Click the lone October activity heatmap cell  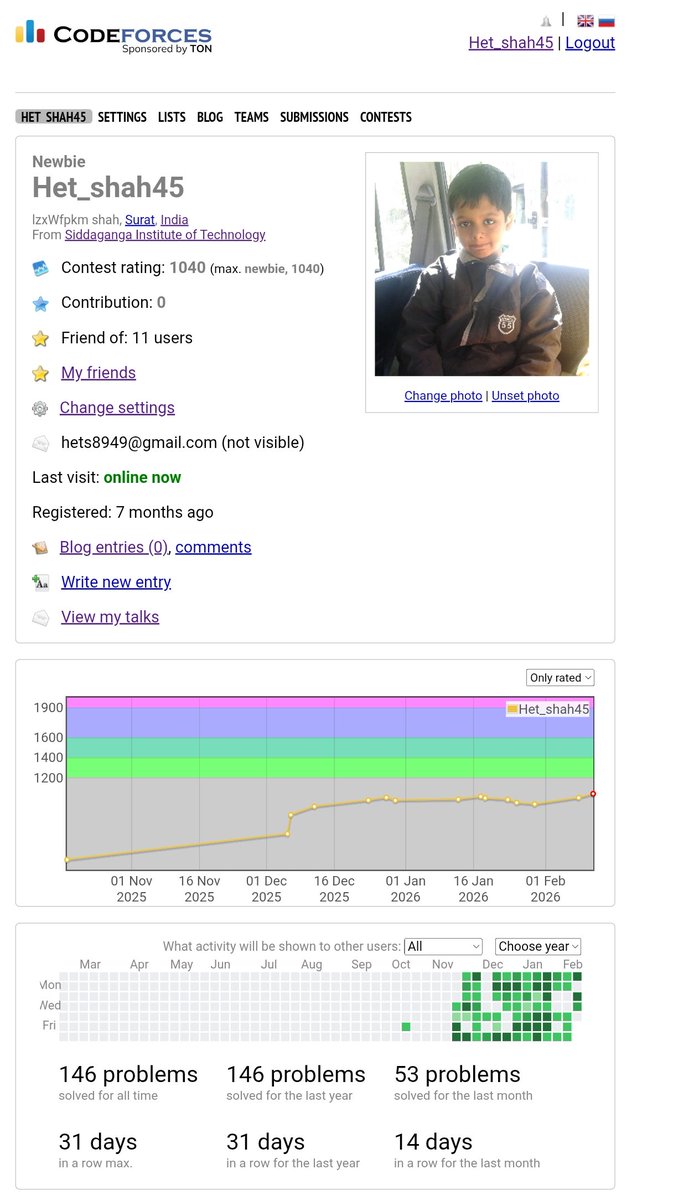[x=406, y=1026]
